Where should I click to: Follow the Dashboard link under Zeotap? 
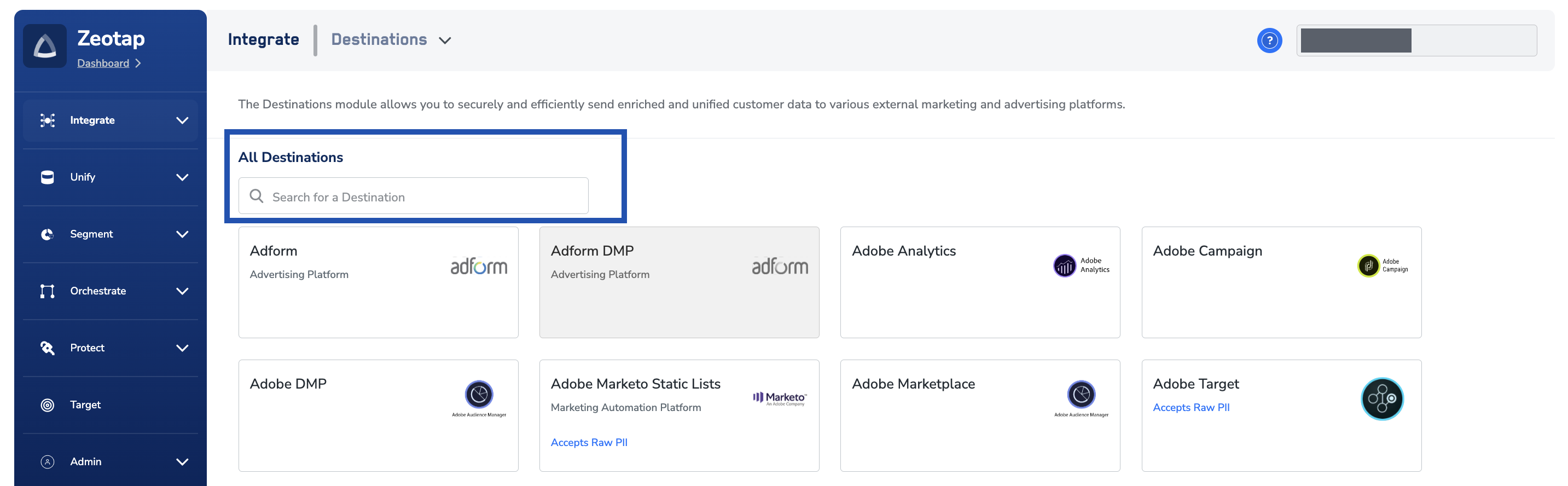pos(103,63)
